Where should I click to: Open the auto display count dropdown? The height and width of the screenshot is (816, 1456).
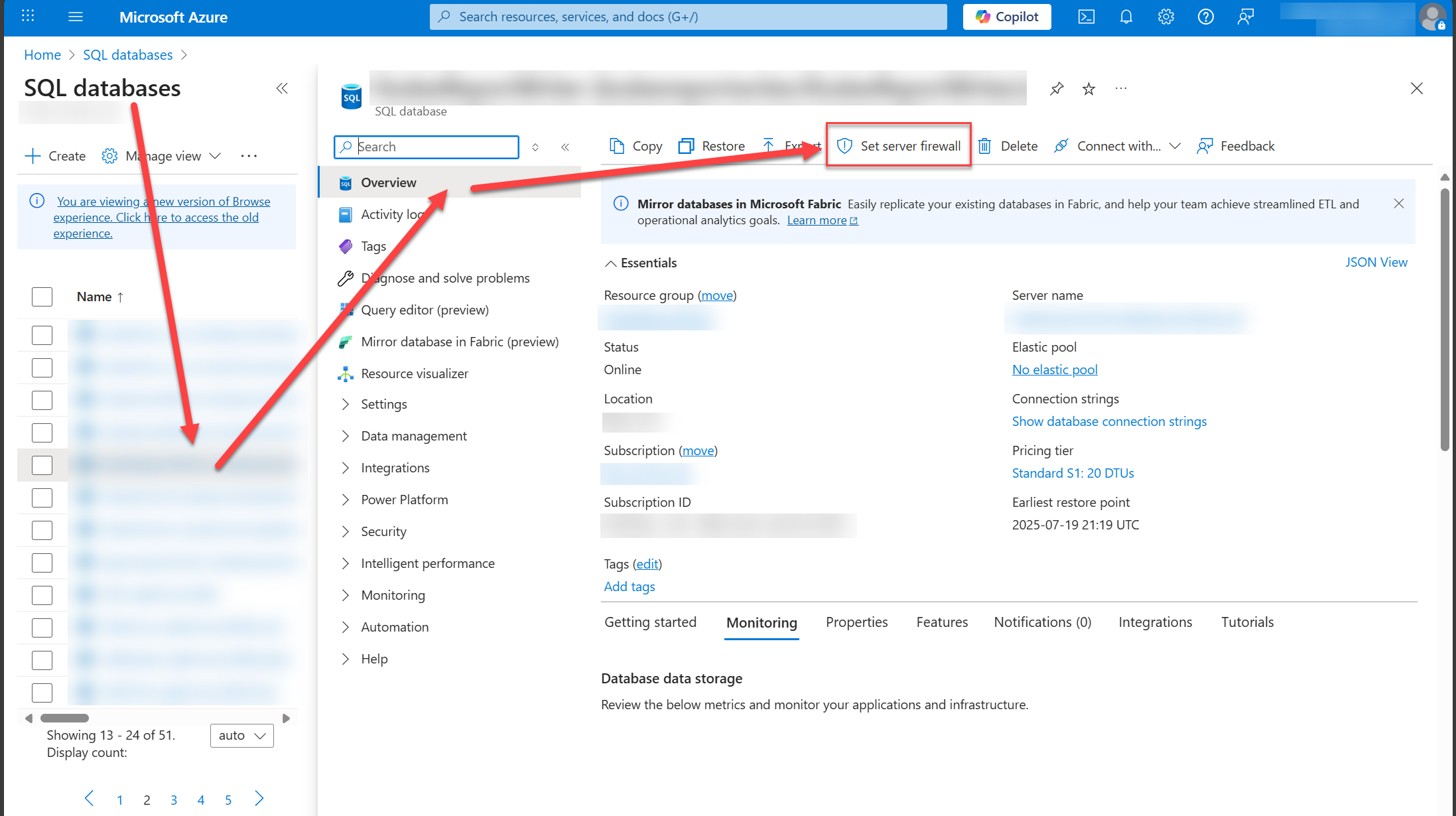[x=241, y=735]
